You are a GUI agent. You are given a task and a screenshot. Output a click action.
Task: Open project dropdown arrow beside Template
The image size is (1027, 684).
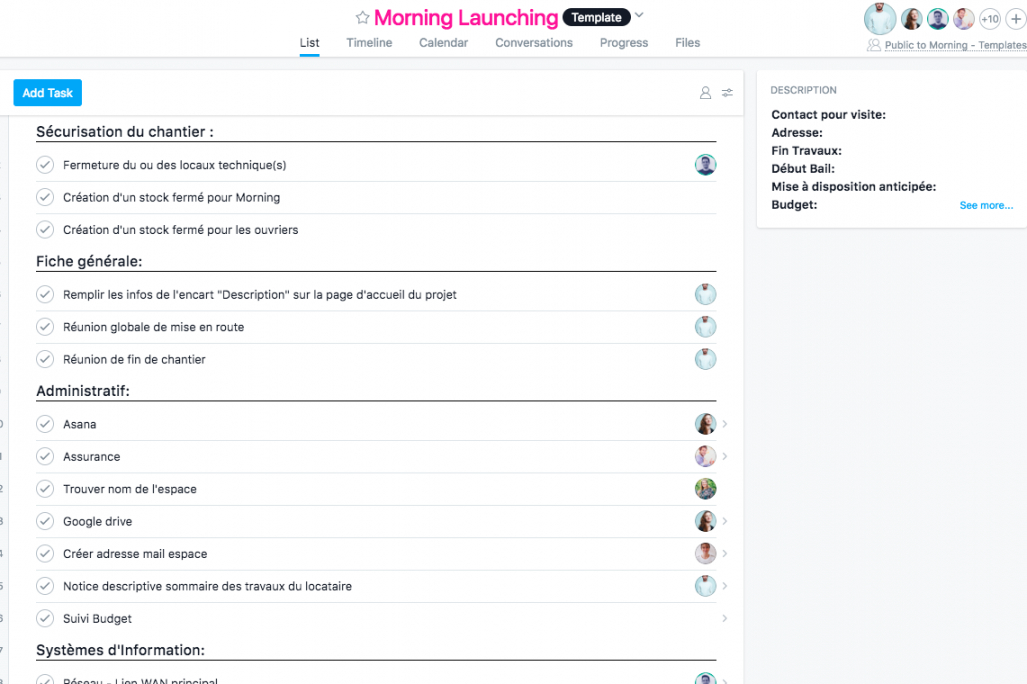[x=640, y=16]
